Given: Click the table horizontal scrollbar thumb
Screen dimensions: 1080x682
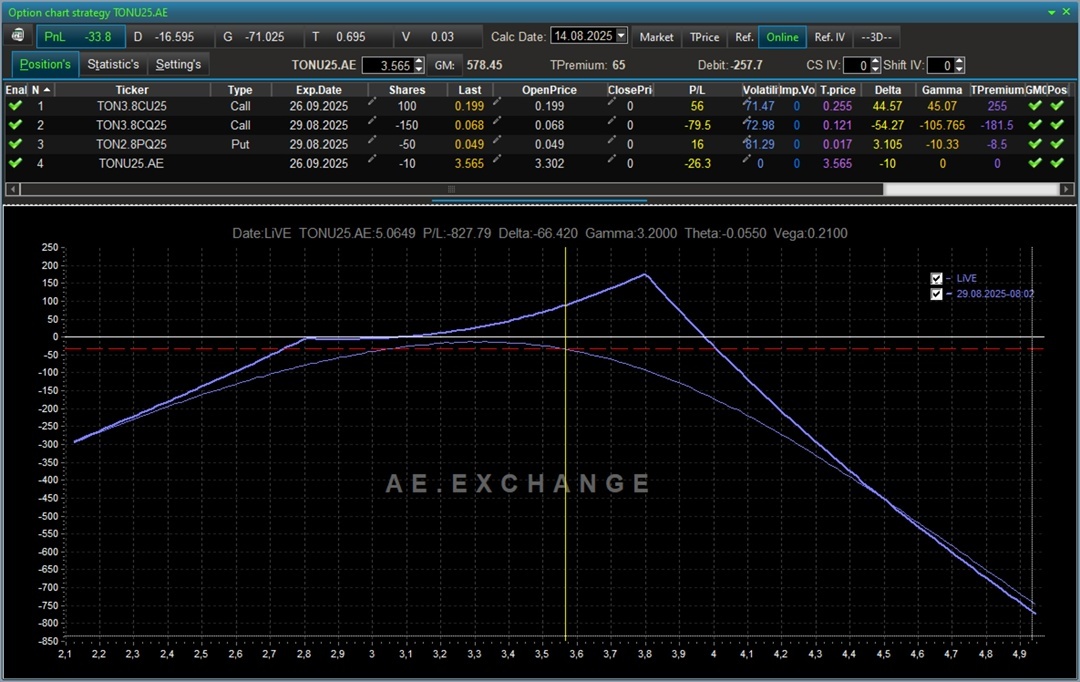Looking at the screenshot, I should coord(451,189).
